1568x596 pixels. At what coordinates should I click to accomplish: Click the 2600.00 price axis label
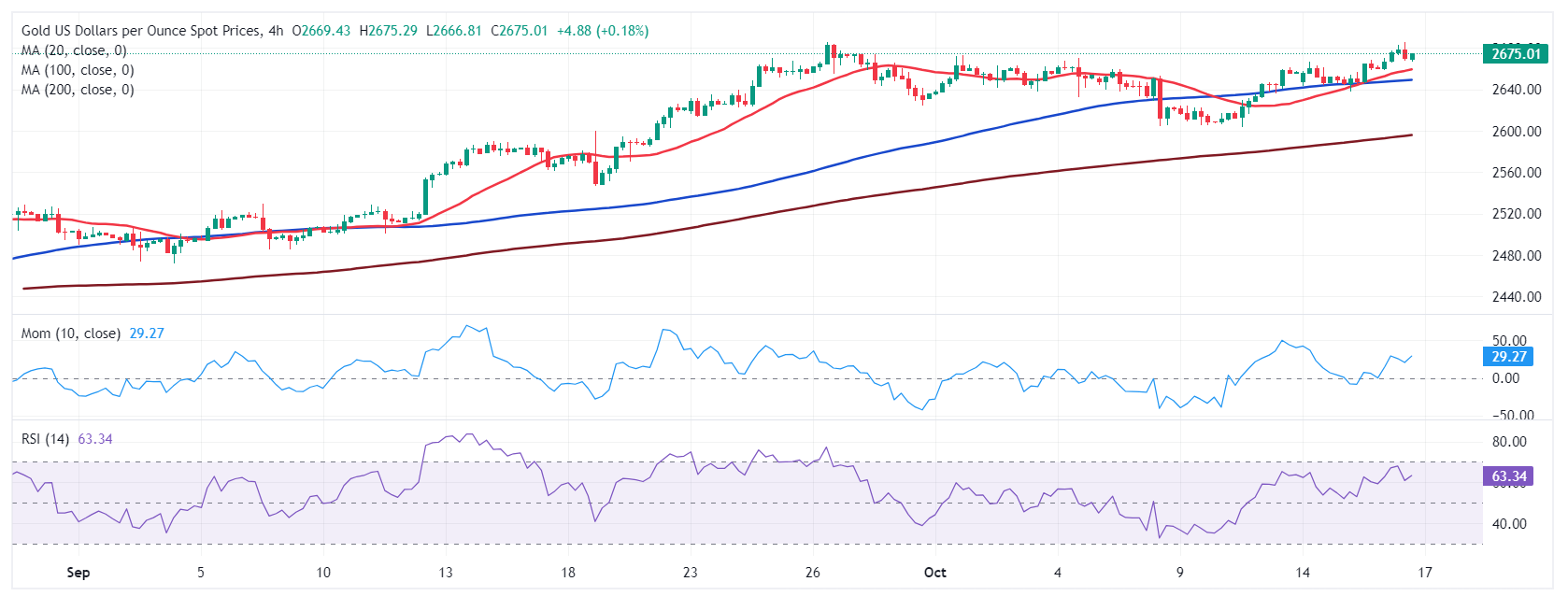coord(1517,132)
